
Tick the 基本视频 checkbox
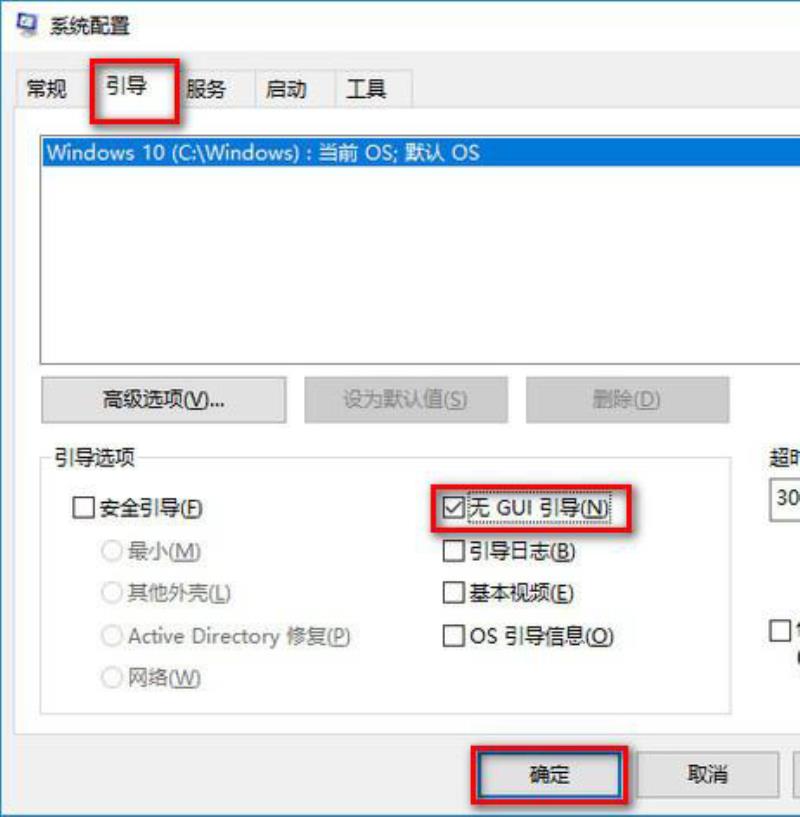pyautogui.click(x=453, y=592)
